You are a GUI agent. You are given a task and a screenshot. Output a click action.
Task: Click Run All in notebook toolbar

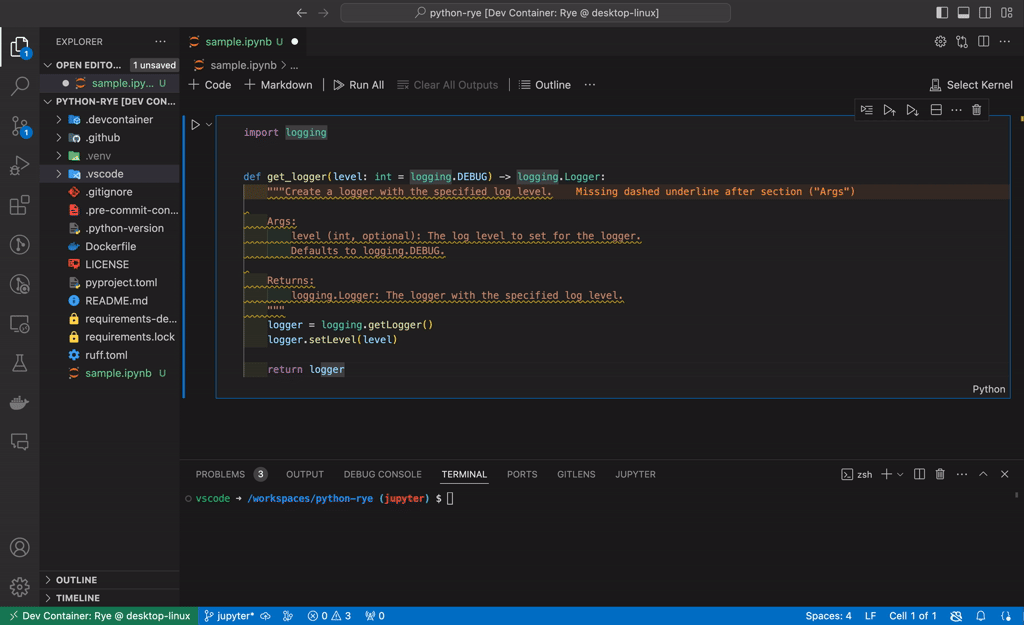point(359,85)
